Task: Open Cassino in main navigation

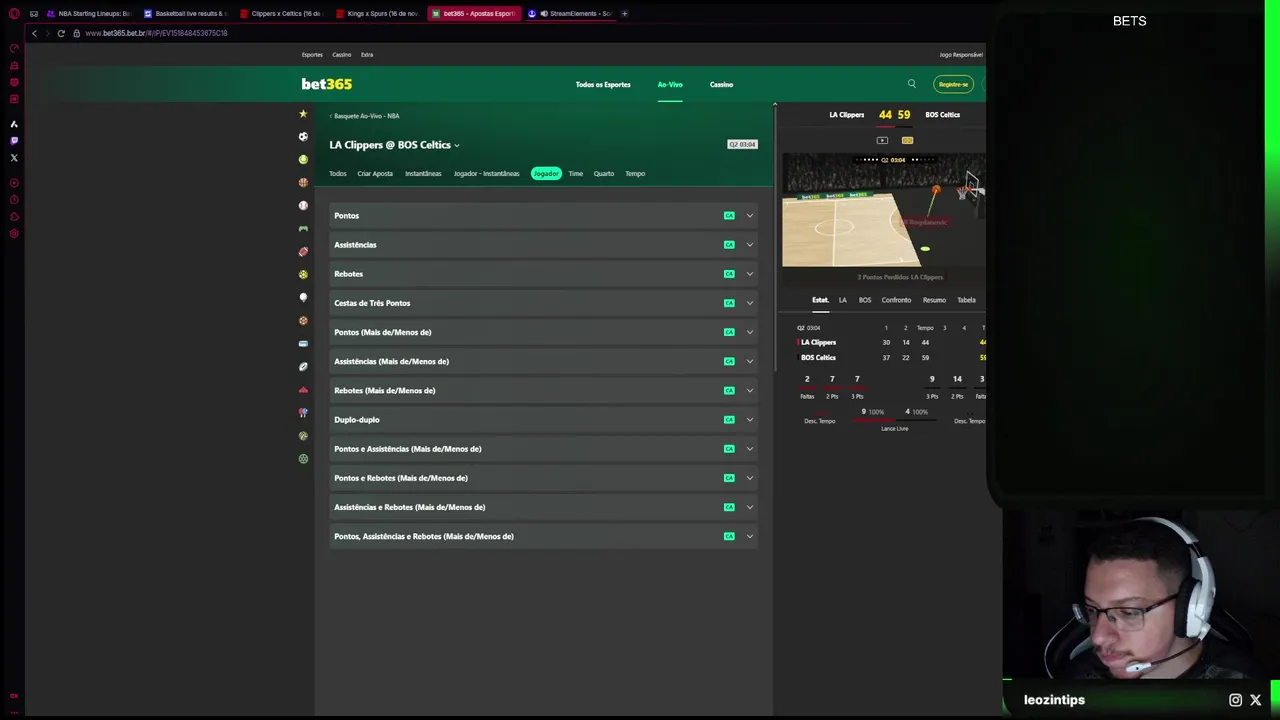Action: click(x=721, y=85)
